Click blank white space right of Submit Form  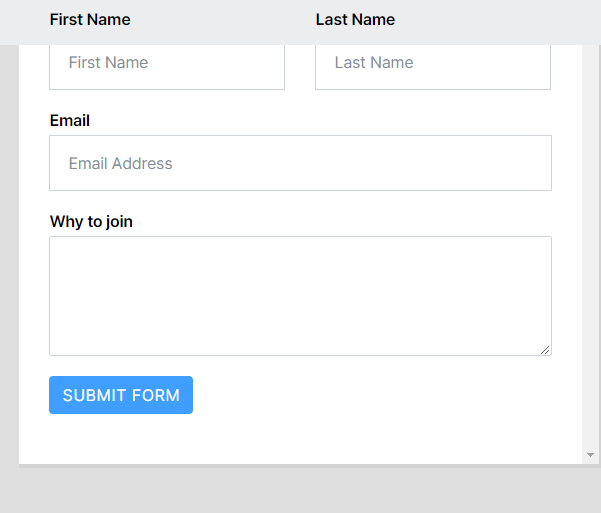pos(380,395)
